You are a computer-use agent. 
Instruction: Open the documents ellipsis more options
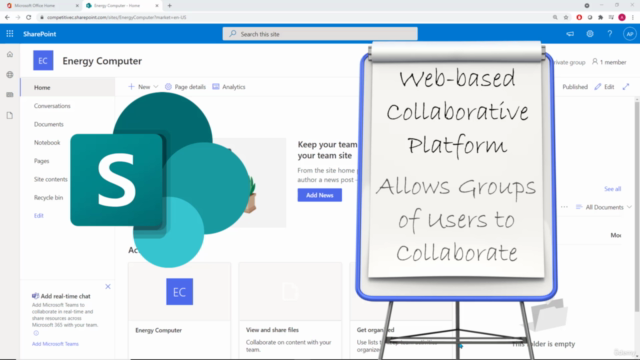(x=564, y=207)
